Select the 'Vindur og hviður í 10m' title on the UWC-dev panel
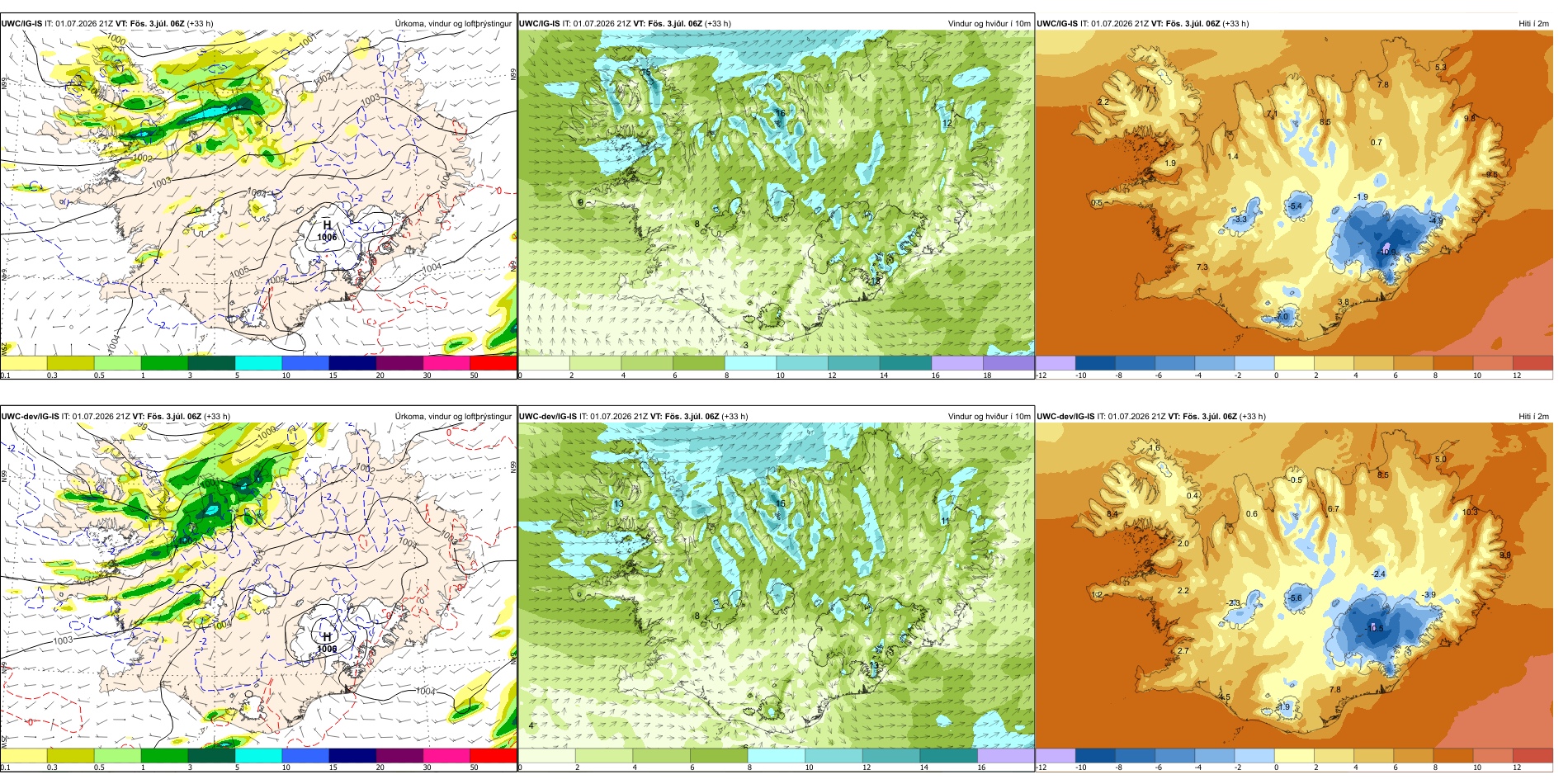Image resolution: width=1568 pixels, height=784 pixels. click(x=989, y=416)
